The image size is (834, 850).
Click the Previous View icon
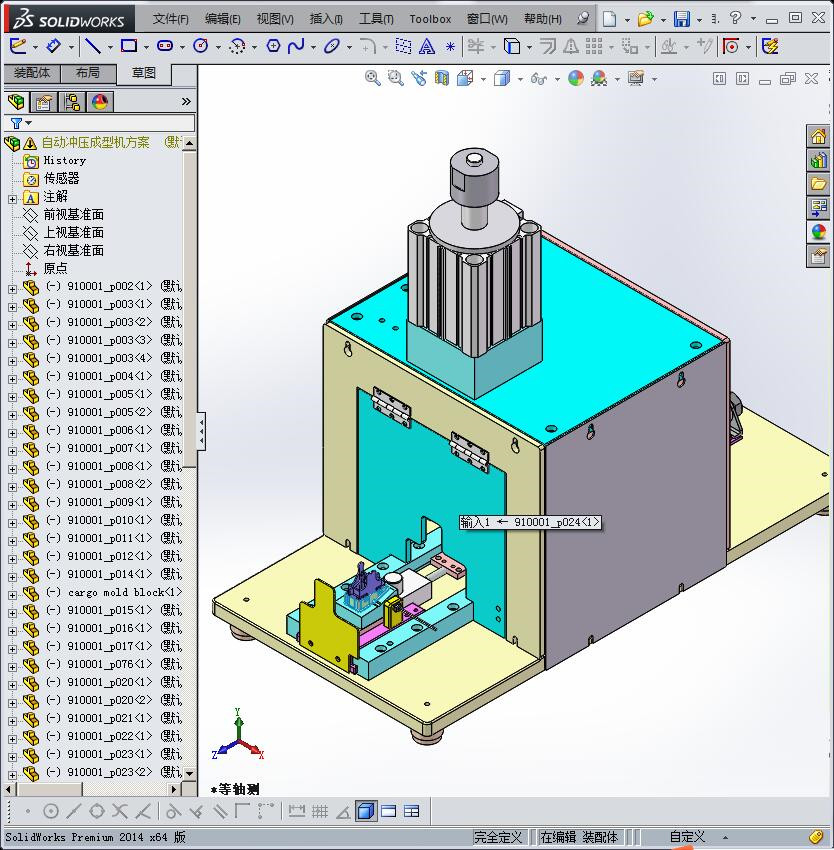click(419, 79)
